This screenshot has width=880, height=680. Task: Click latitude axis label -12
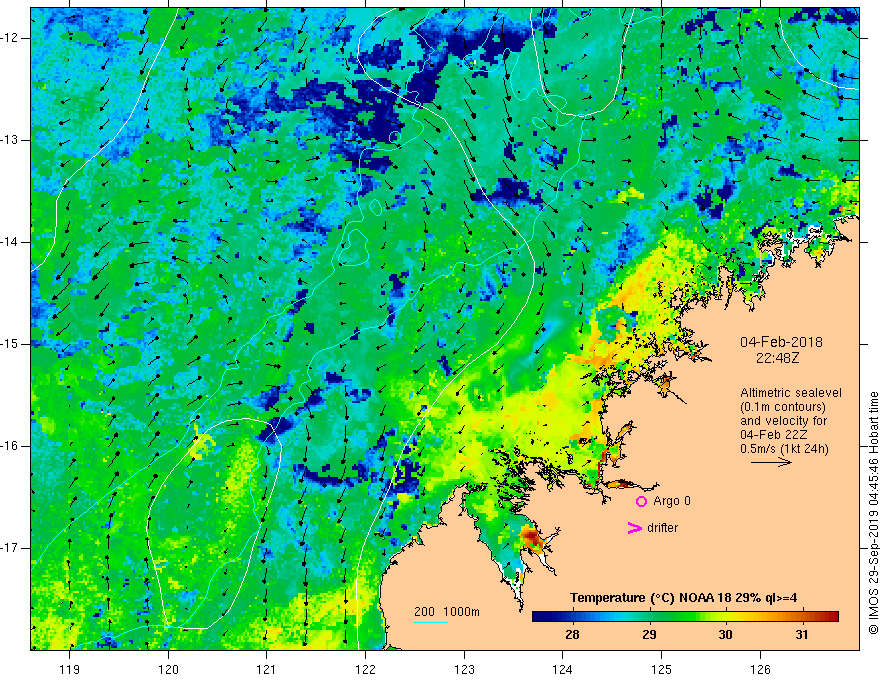click(10, 38)
